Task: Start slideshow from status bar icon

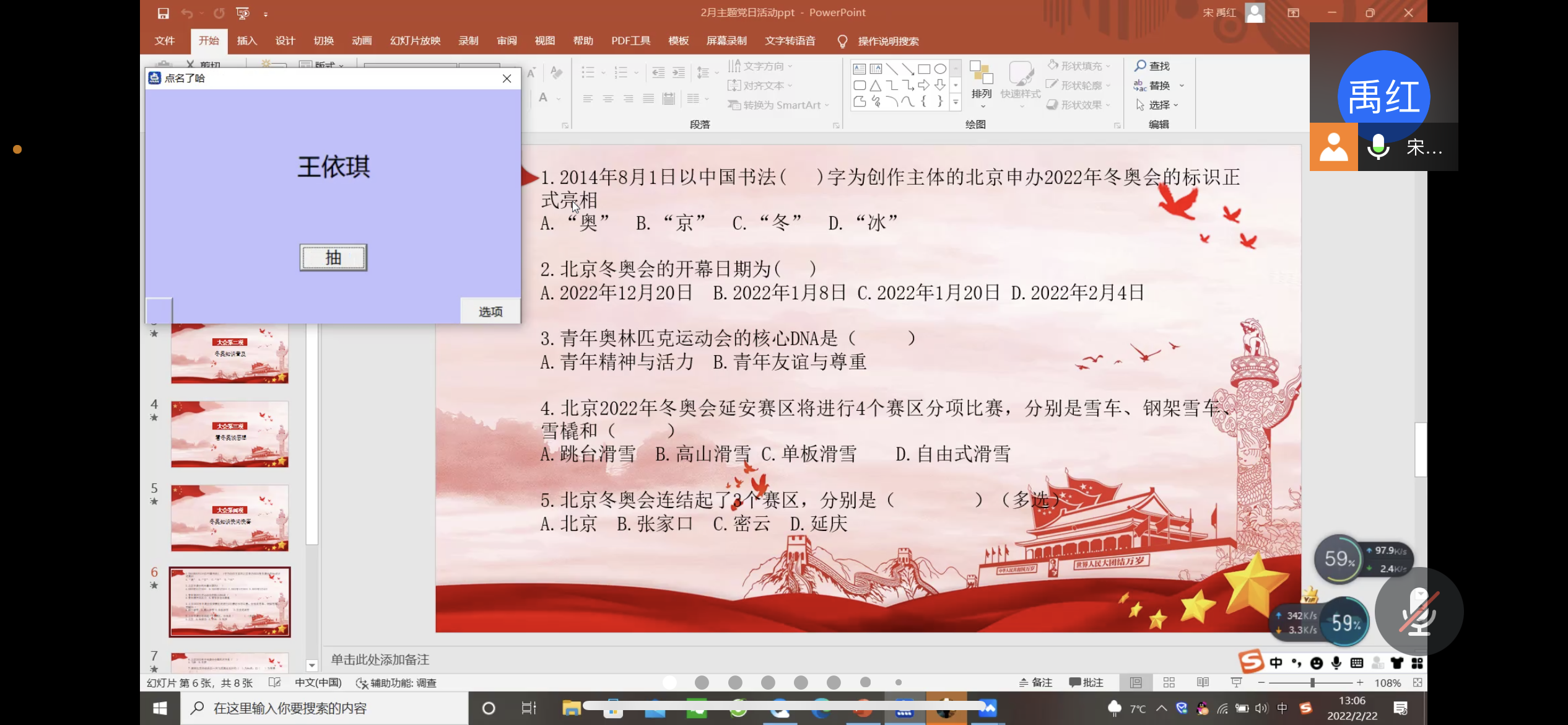Action: pos(1236,682)
